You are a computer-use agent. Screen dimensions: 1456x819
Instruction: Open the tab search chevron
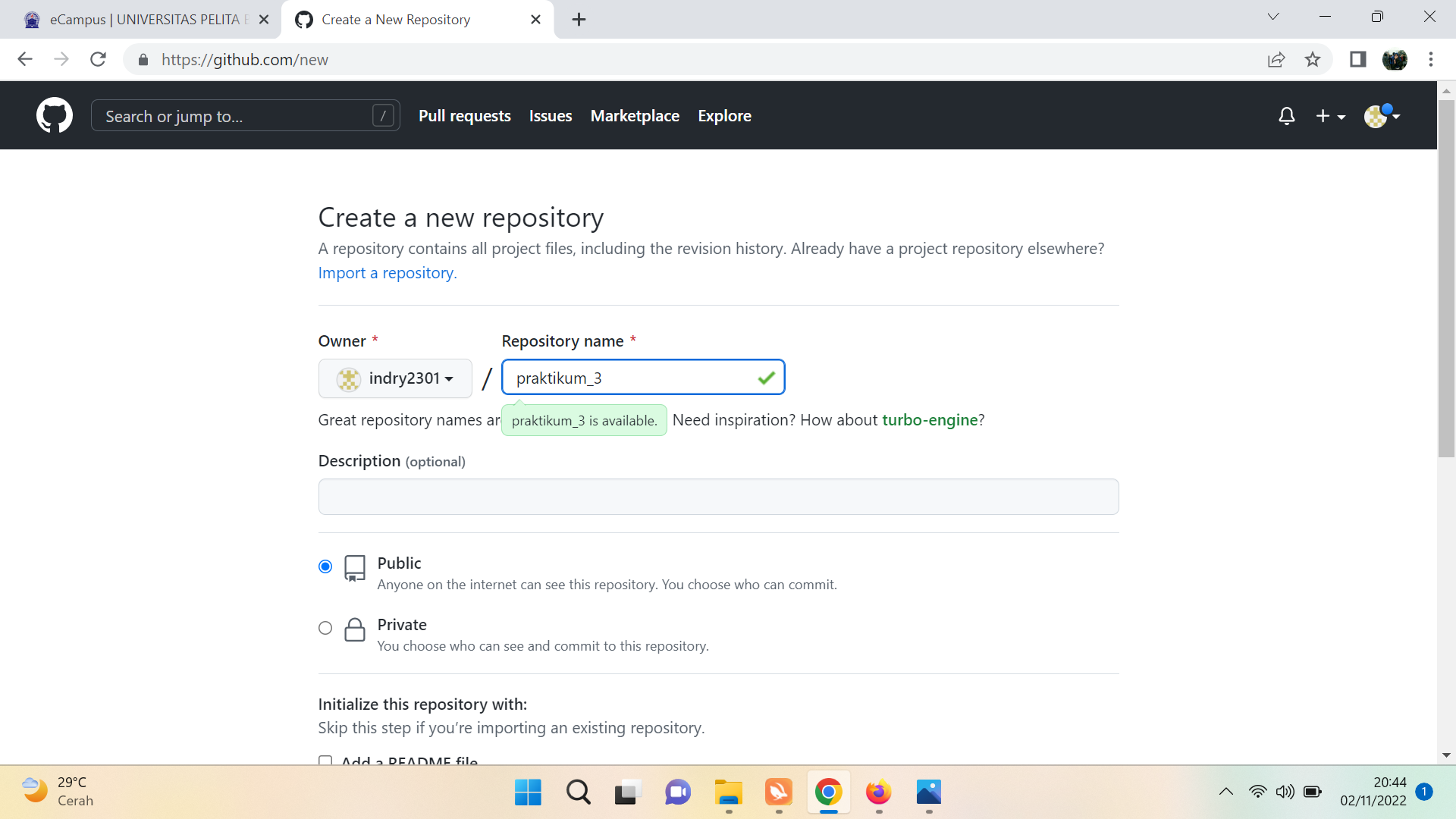1273,17
